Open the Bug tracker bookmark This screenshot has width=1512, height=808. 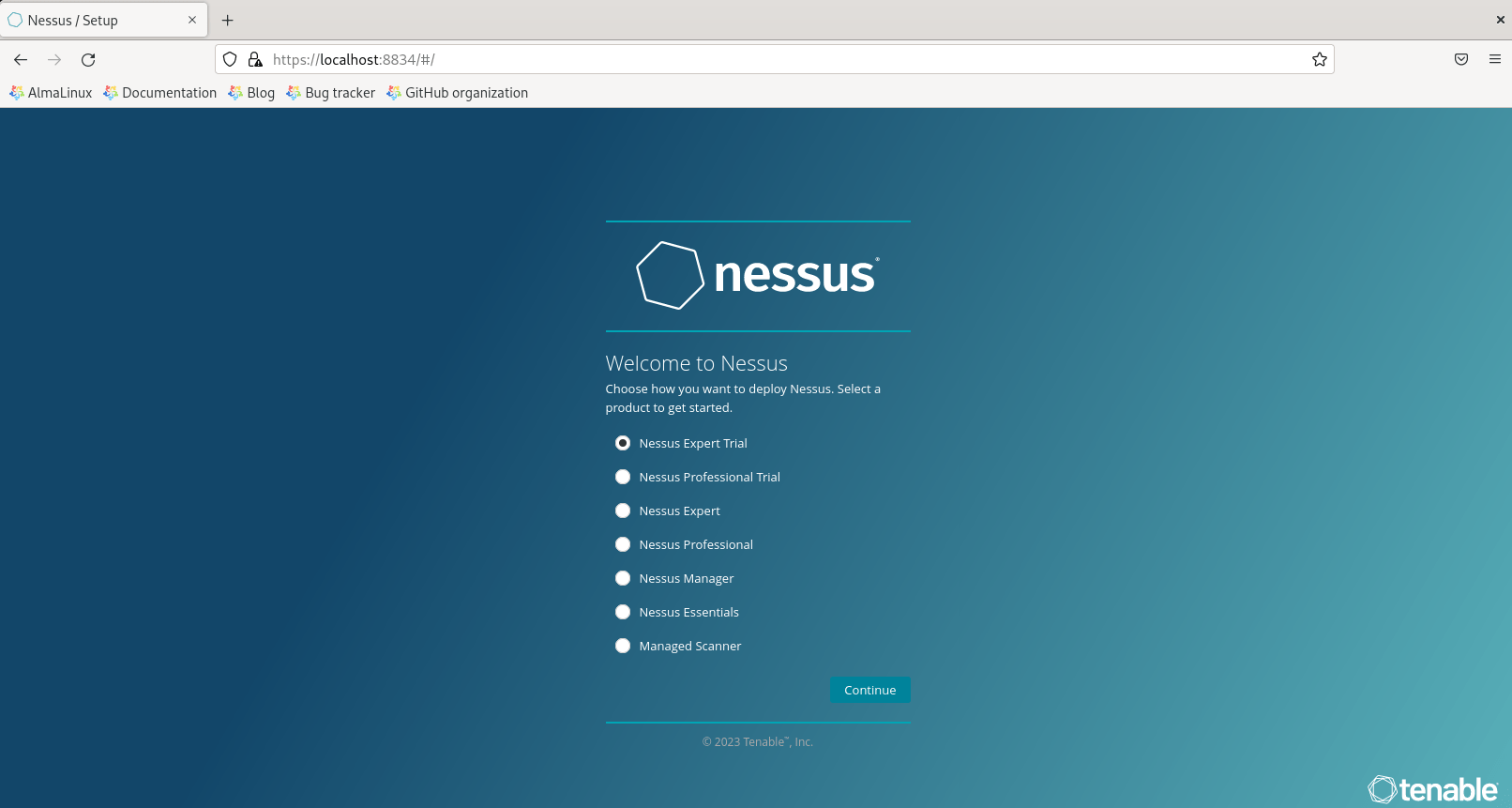(330, 93)
